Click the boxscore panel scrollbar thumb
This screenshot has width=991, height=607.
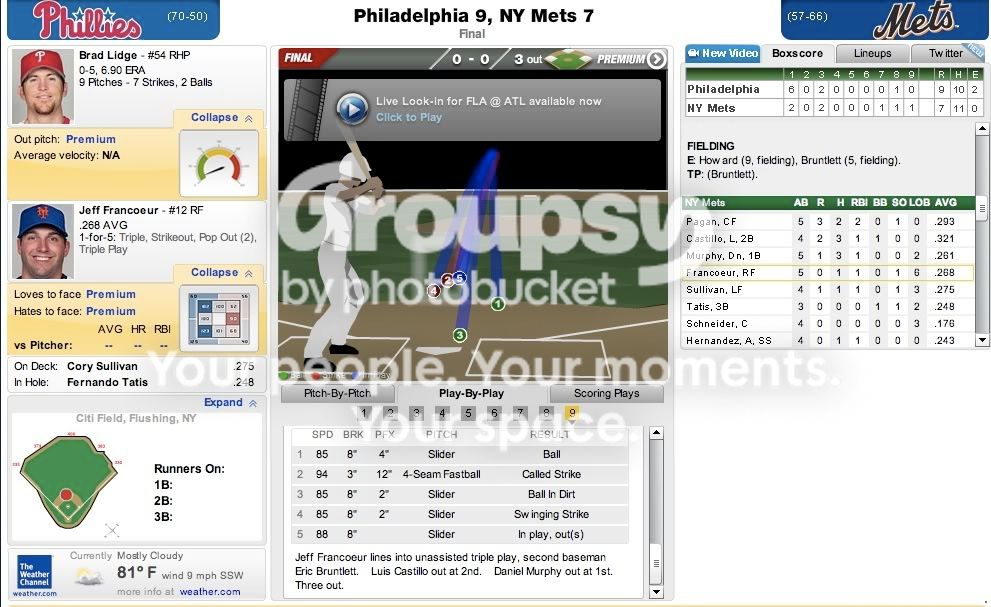click(x=982, y=209)
